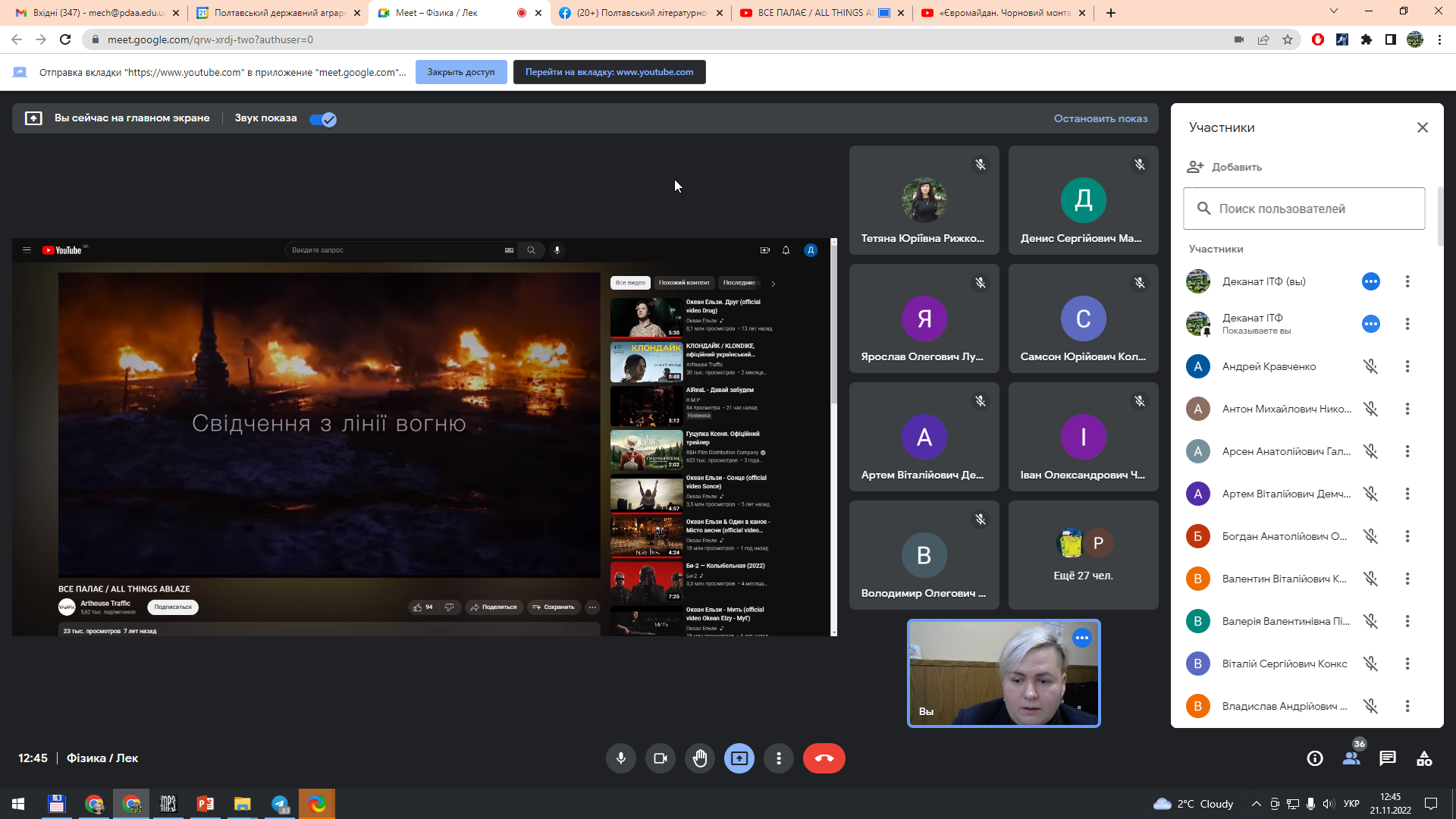The height and width of the screenshot is (819, 1456).
Task: Click Добавить to add people
Action: pos(1225,167)
